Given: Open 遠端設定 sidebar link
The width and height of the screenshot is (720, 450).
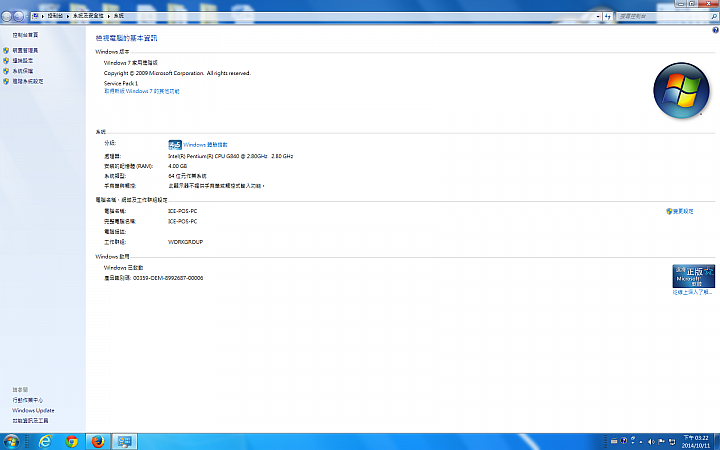Looking at the screenshot, I should (x=22, y=61).
